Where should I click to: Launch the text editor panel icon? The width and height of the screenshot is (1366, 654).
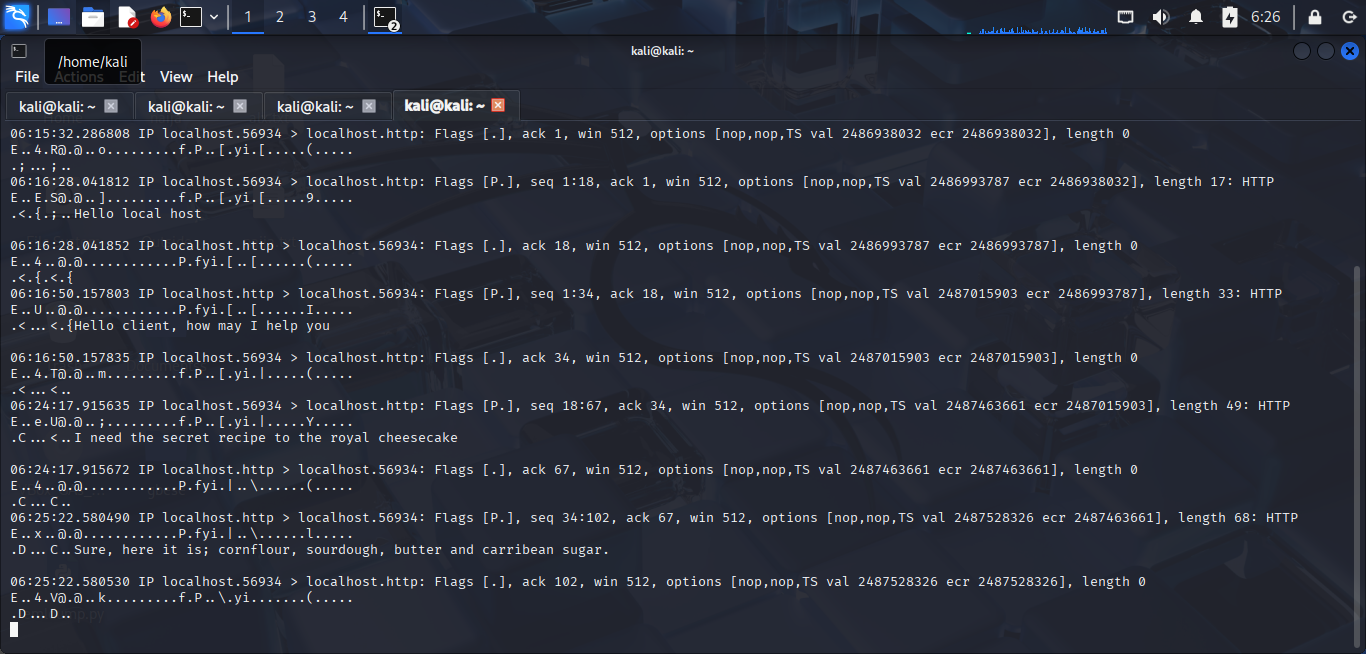pos(127,17)
